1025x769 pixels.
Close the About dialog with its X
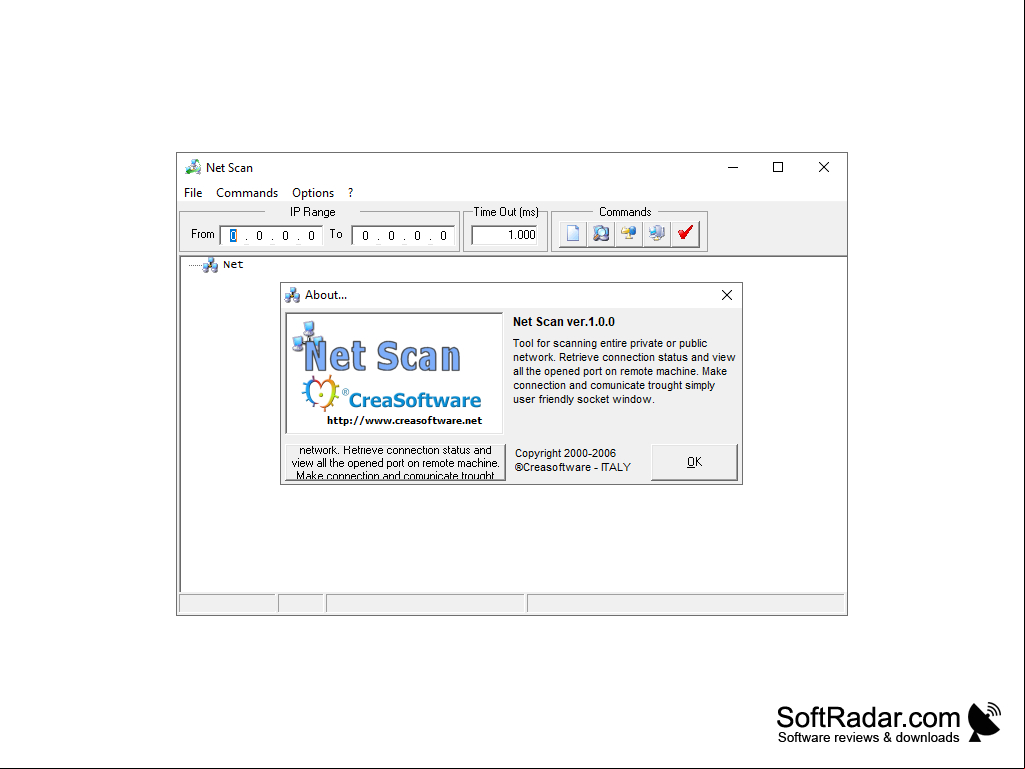tap(727, 295)
